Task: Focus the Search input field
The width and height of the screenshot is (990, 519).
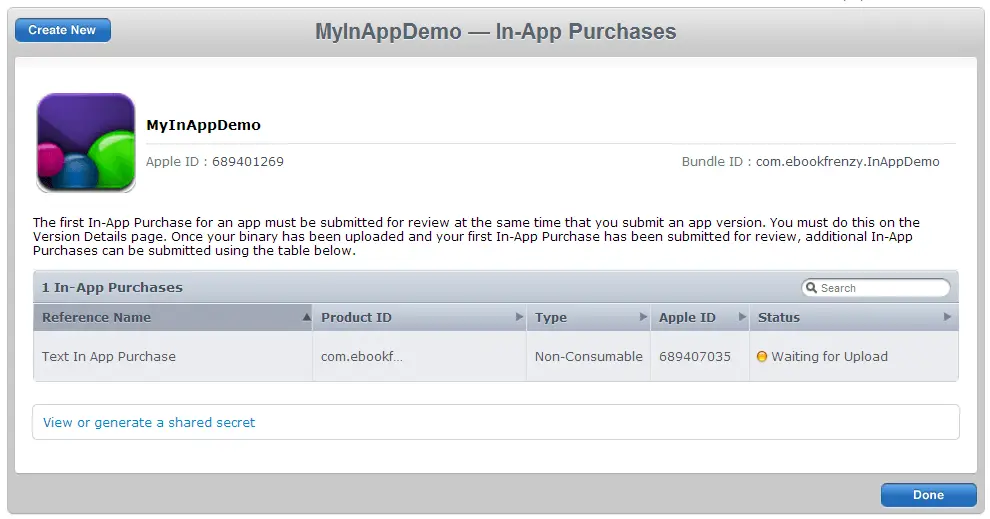Action: click(x=880, y=288)
